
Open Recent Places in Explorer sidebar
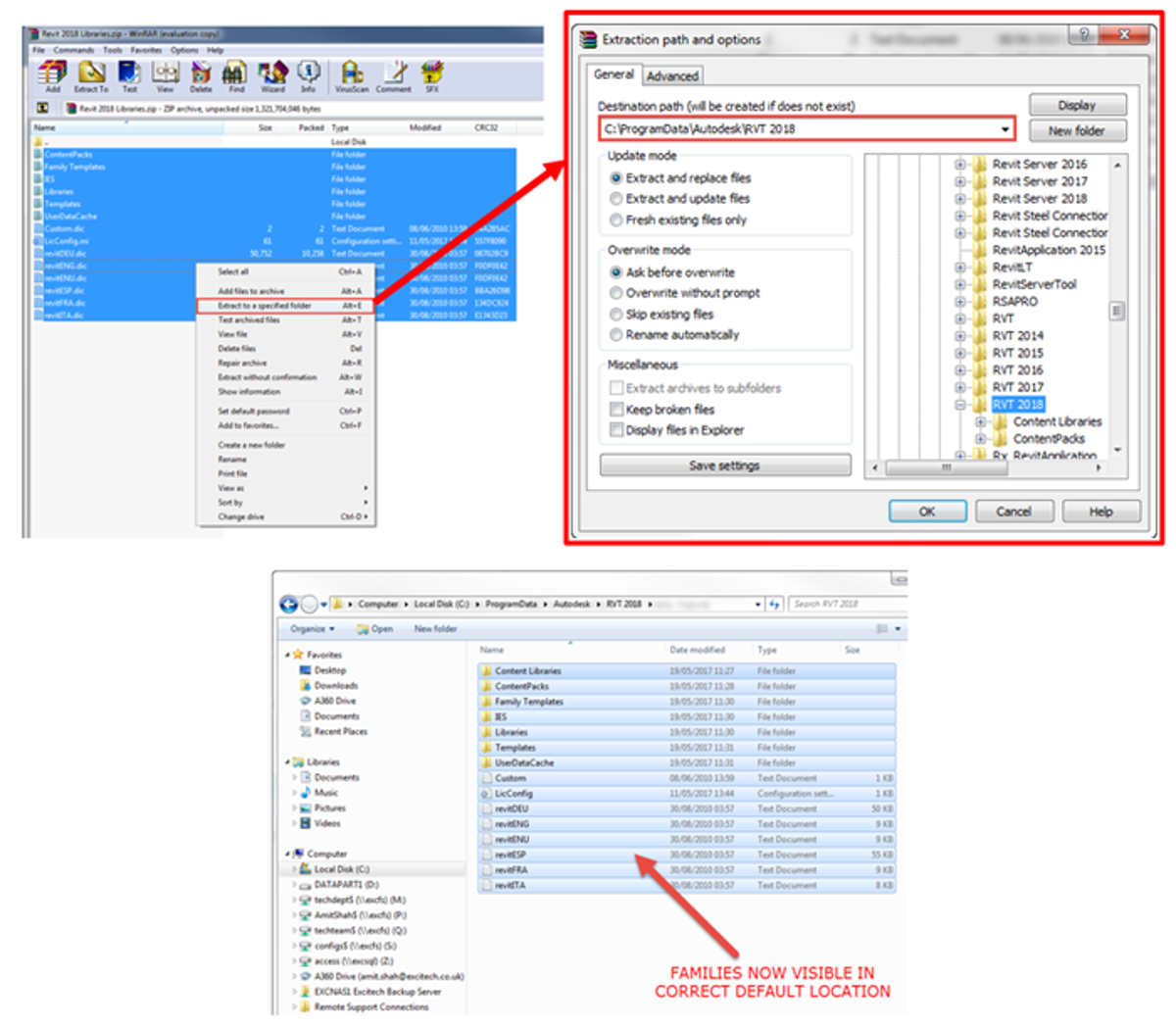pos(340,731)
